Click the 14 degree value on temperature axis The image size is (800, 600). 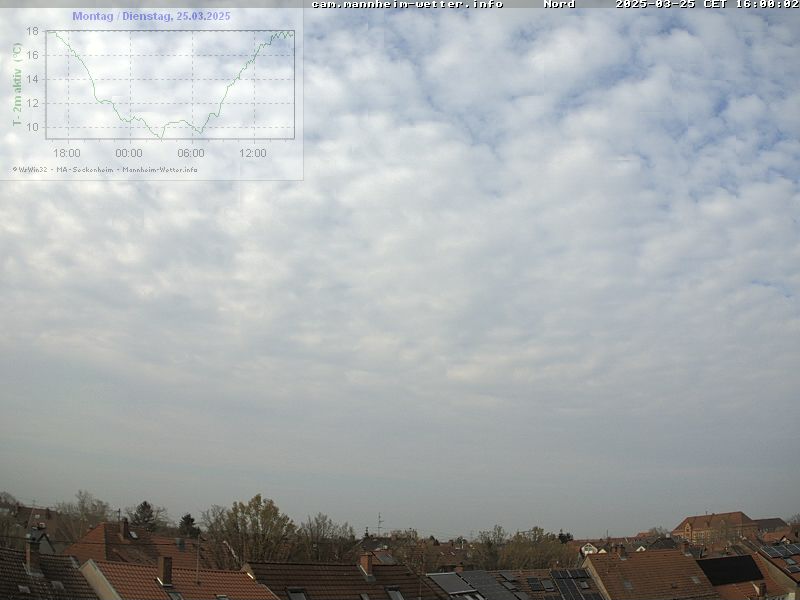coord(32,79)
